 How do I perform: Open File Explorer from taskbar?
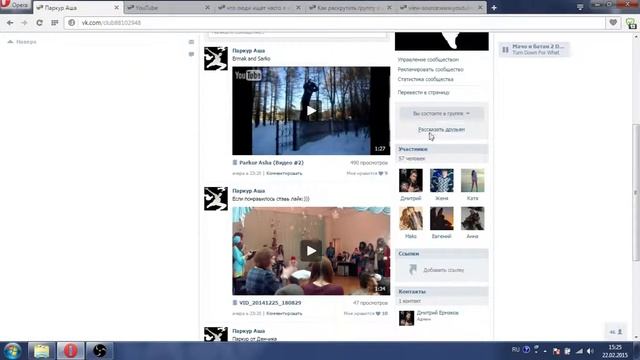pos(41,351)
